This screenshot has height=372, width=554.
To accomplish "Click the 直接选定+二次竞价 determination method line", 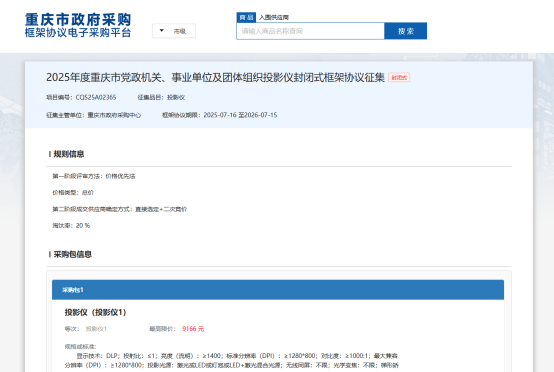I will 120,209.
